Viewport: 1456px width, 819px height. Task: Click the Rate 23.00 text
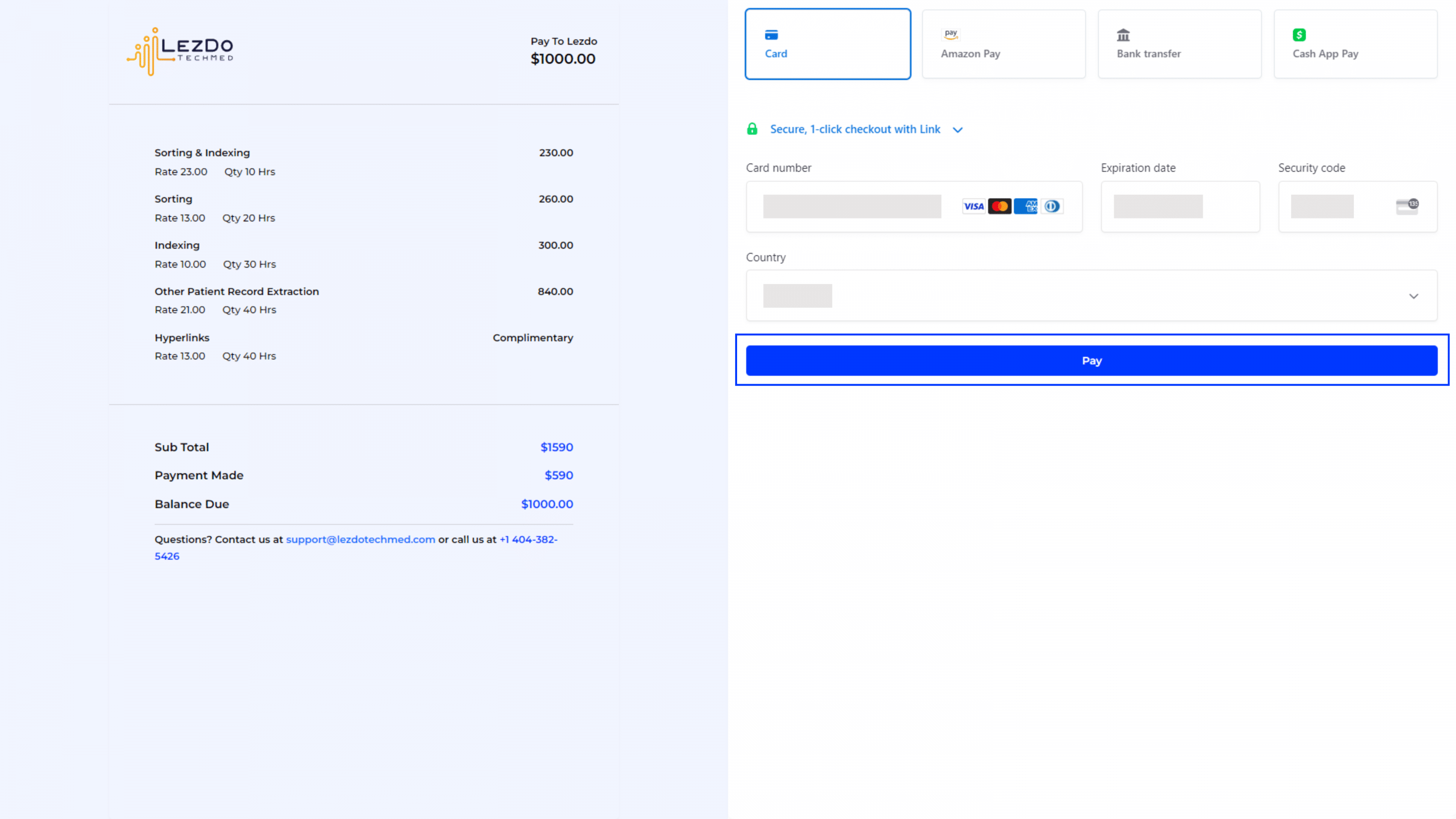(x=181, y=172)
